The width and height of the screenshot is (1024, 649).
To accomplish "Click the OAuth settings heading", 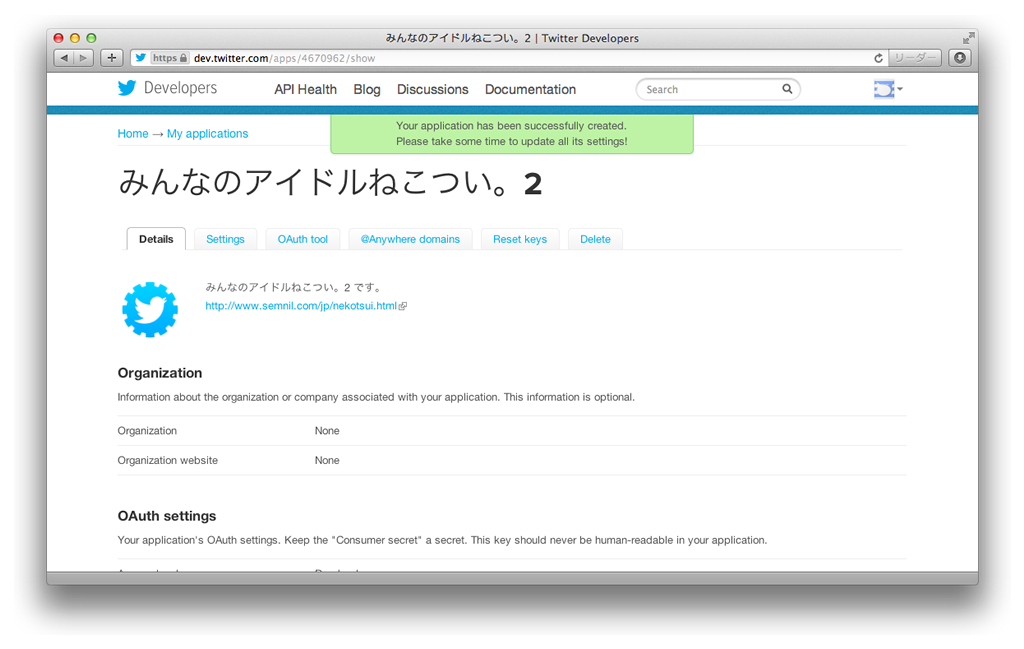I will click(x=167, y=516).
